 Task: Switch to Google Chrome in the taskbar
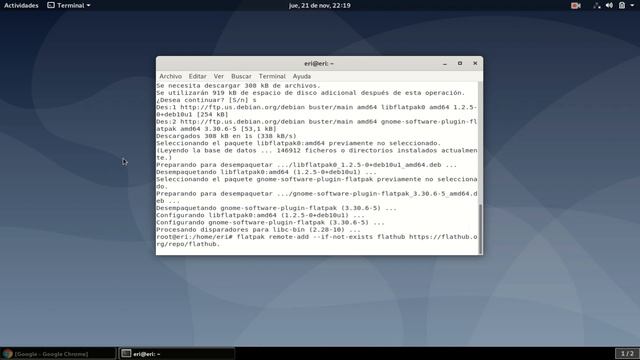click(x=58, y=354)
